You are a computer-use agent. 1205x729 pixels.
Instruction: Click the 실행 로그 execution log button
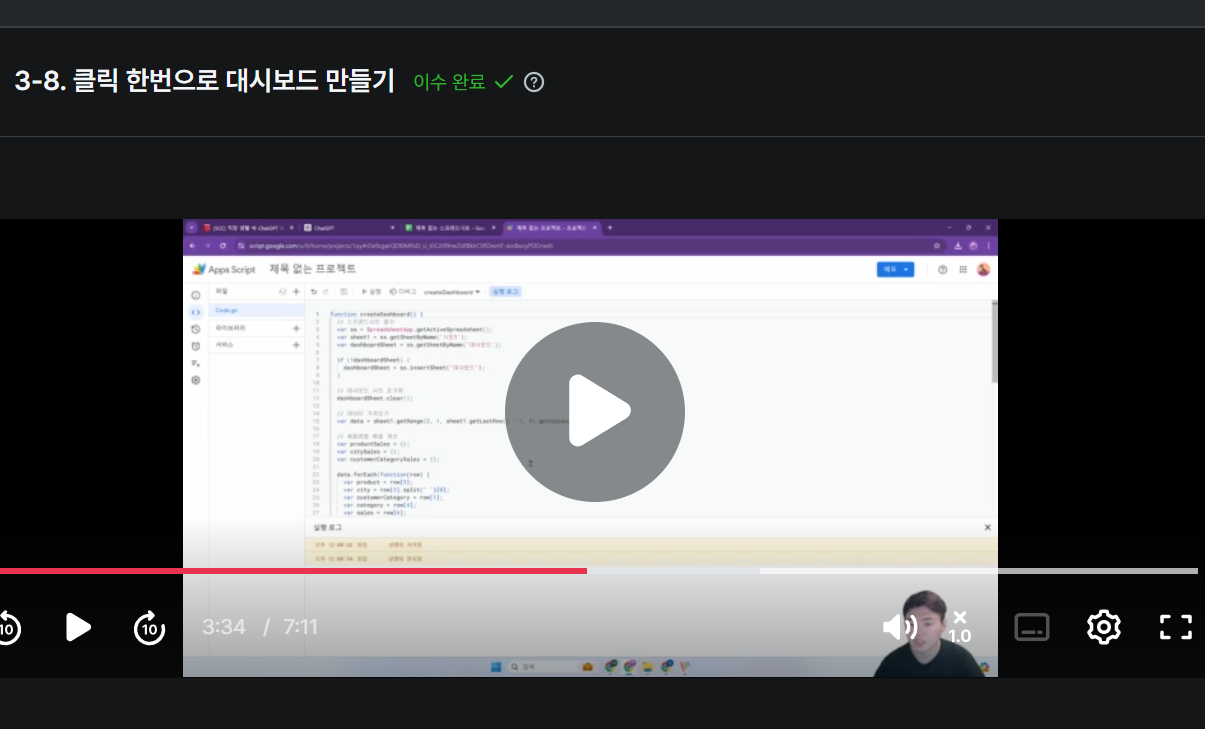505,292
